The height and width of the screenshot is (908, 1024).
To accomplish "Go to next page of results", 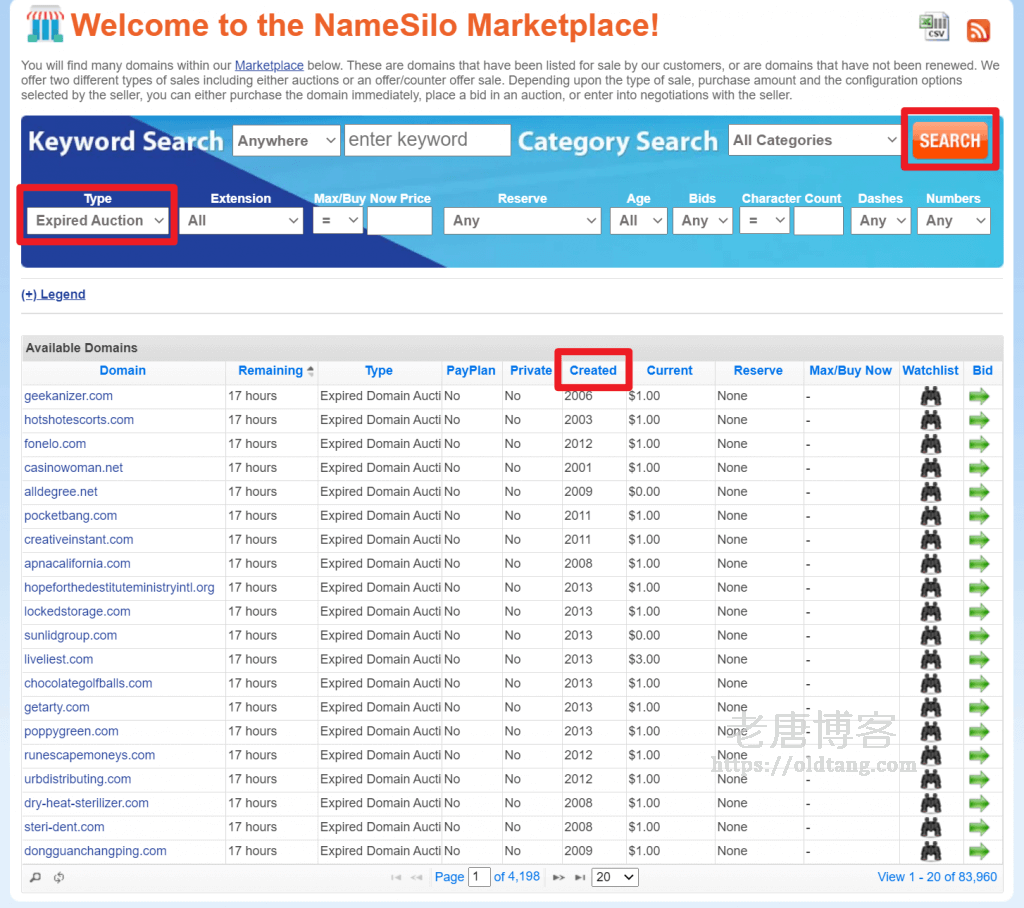I will coord(558,877).
